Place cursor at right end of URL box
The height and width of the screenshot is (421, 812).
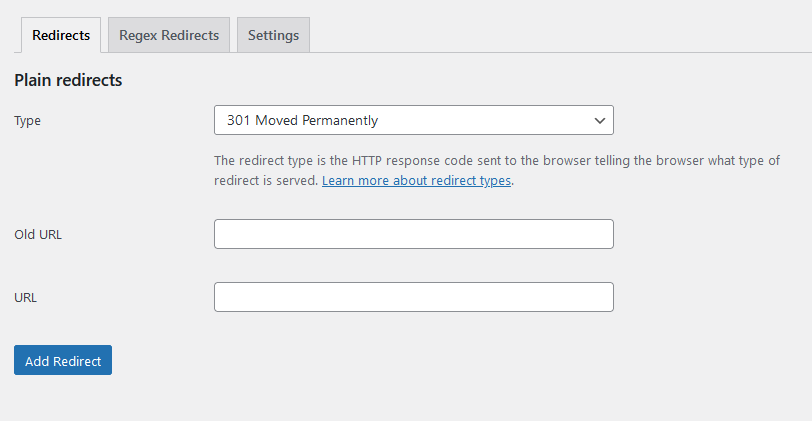[x=607, y=297]
